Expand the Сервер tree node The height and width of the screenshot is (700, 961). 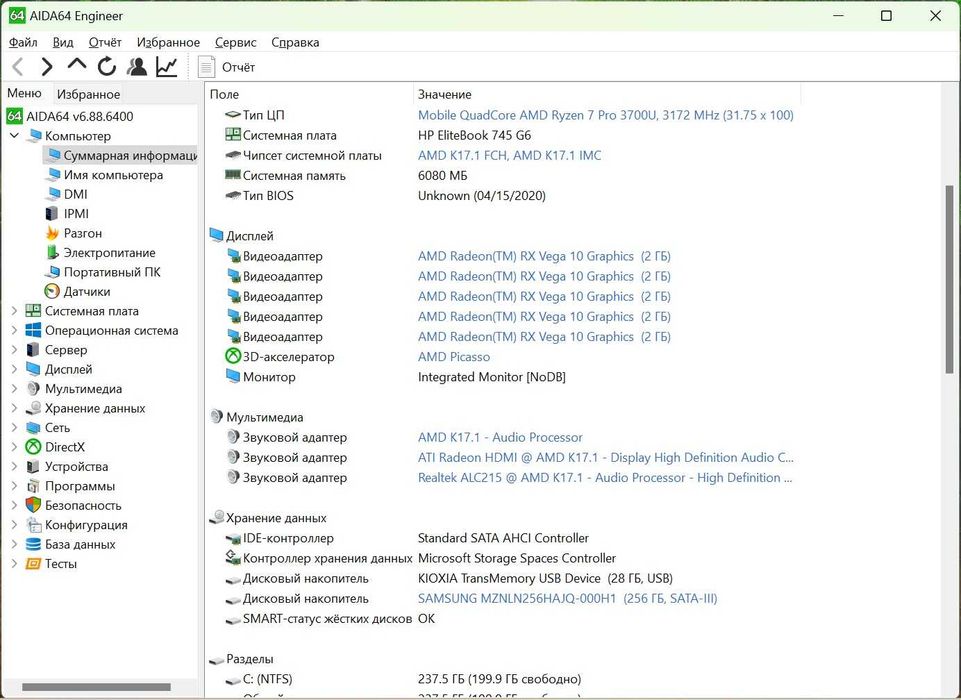point(14,350)
